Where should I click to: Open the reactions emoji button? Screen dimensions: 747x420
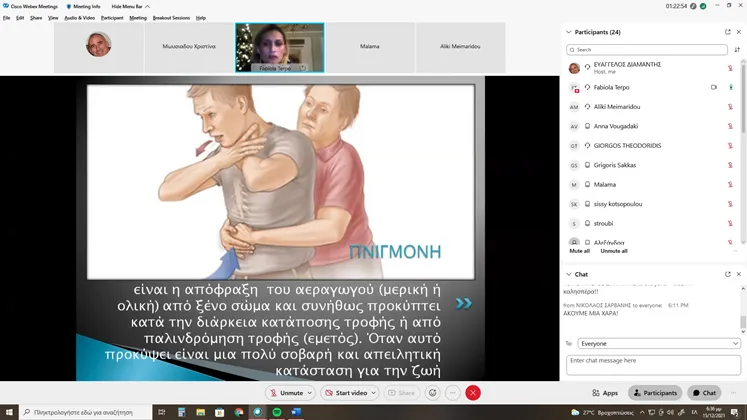click(432, 393)
